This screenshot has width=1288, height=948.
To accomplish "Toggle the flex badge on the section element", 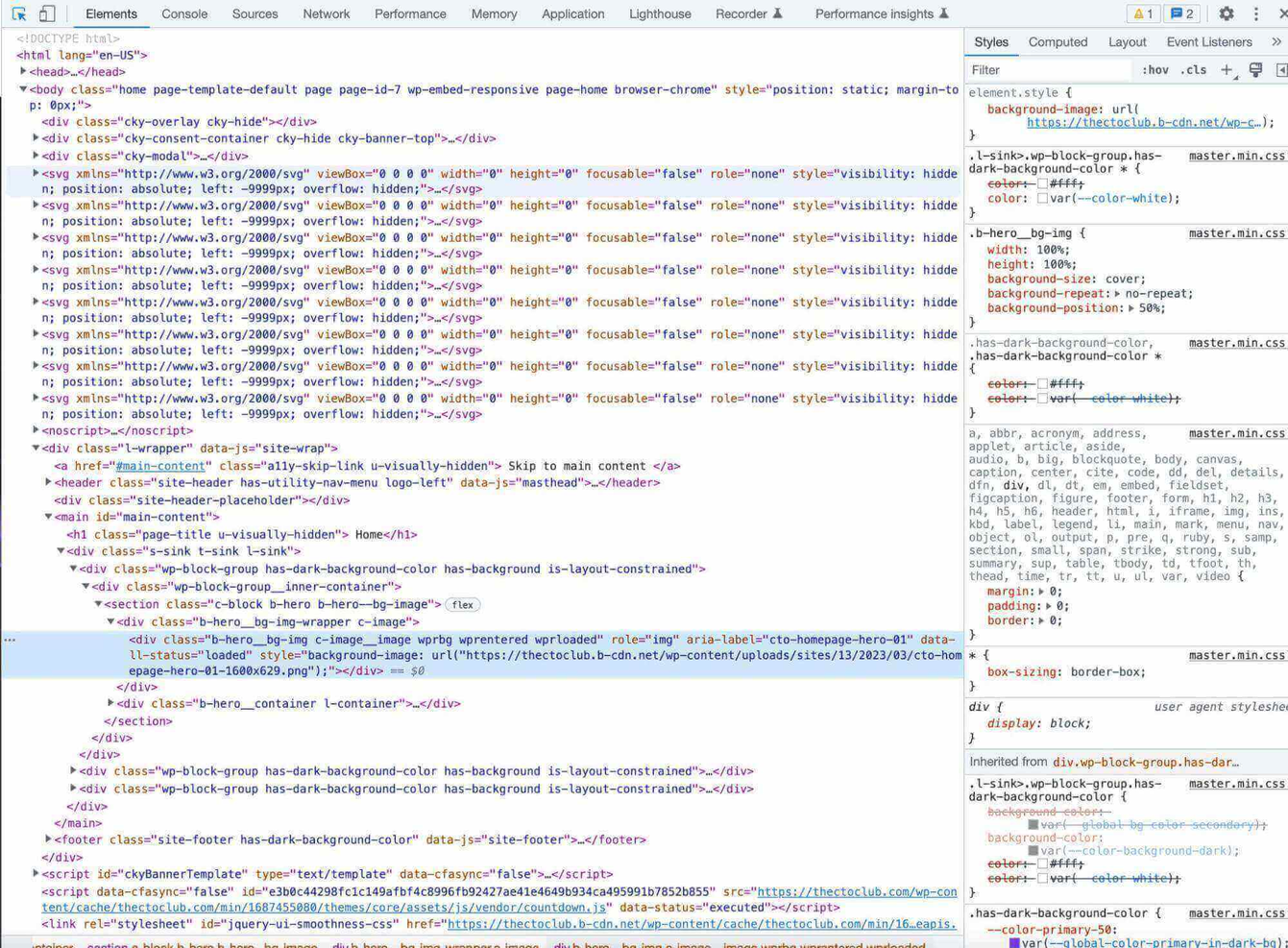I will pos(462,604).
